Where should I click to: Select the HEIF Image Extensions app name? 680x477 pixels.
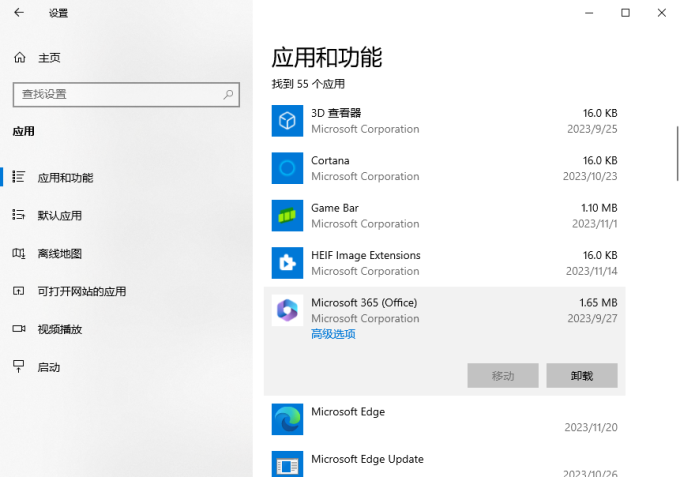pos(366,255)
